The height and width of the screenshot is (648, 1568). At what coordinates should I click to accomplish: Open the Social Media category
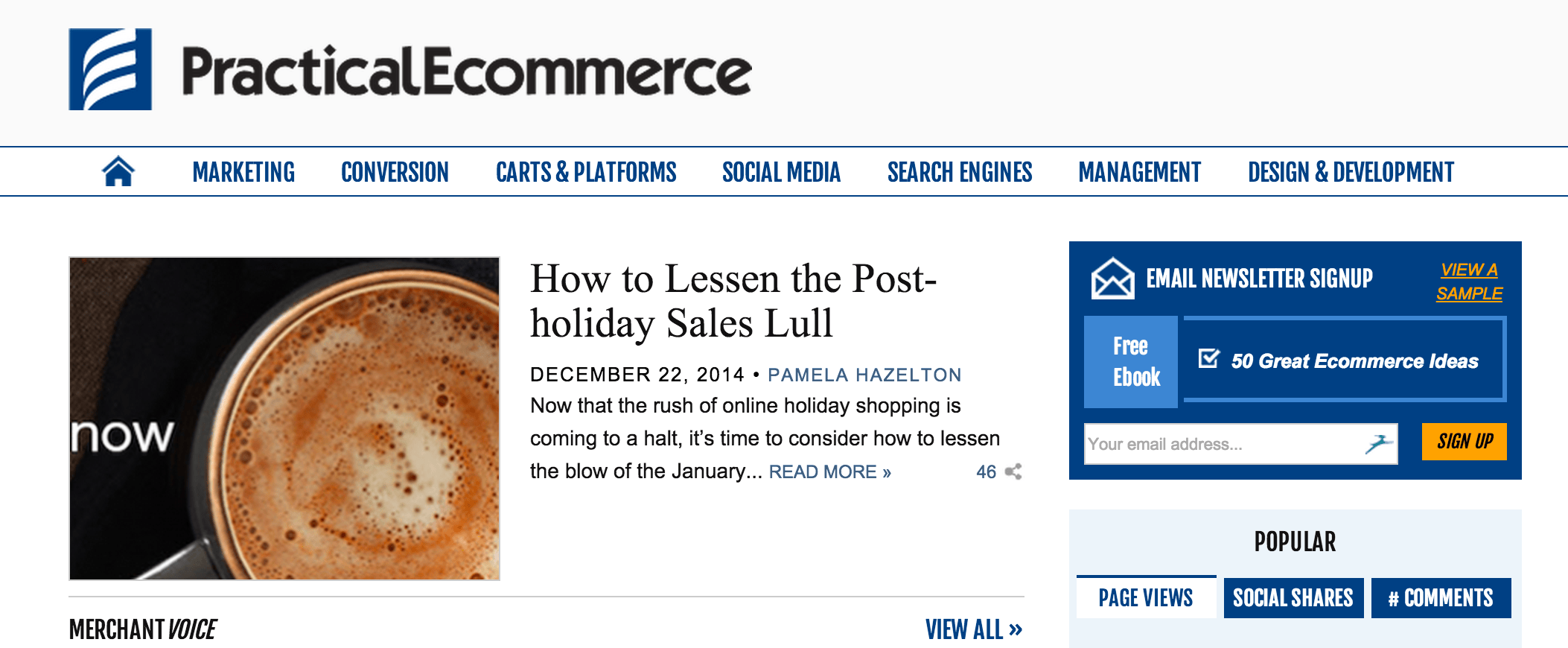point(781,172)
